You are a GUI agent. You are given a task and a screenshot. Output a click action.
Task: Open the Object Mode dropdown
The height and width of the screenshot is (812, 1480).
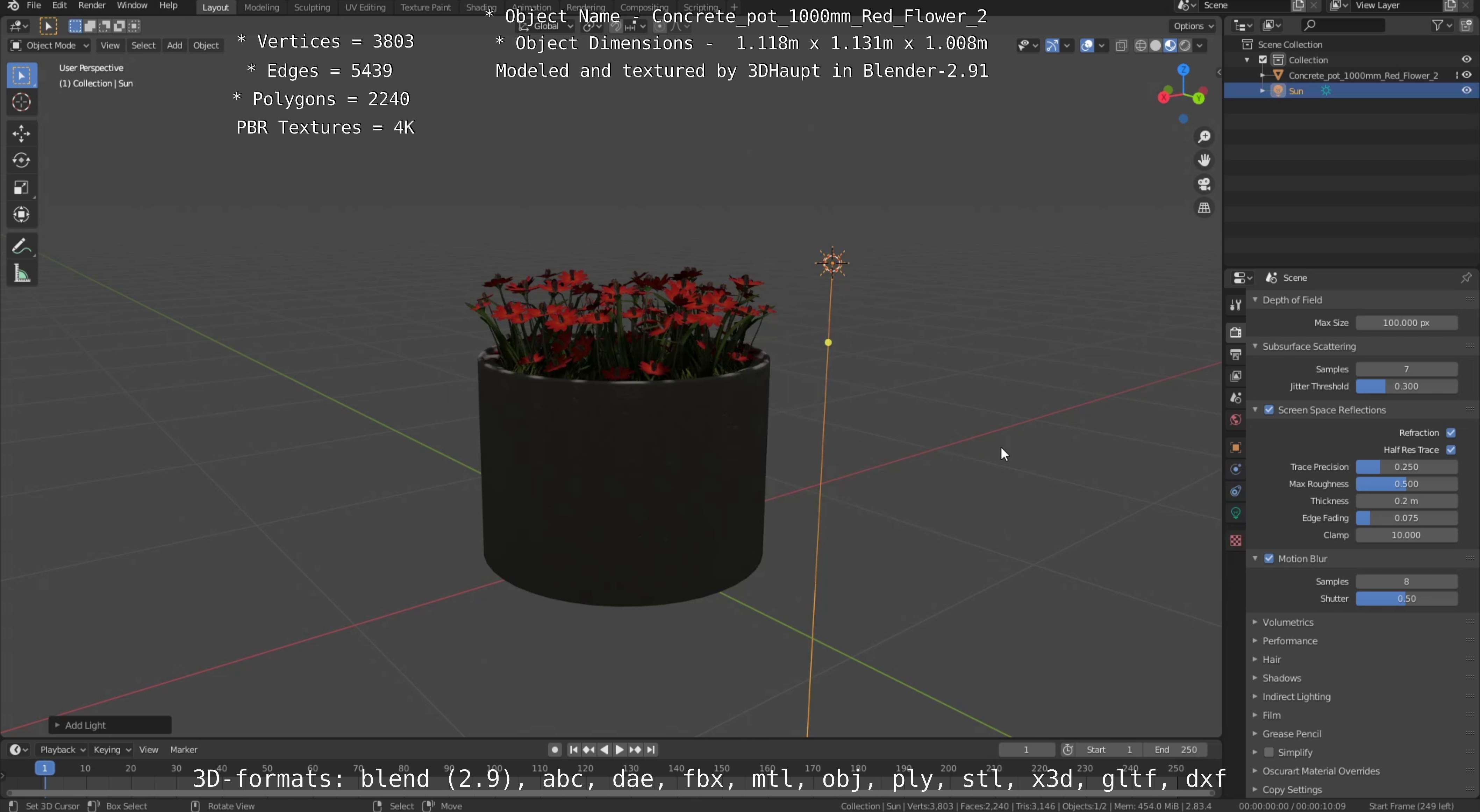49,45
